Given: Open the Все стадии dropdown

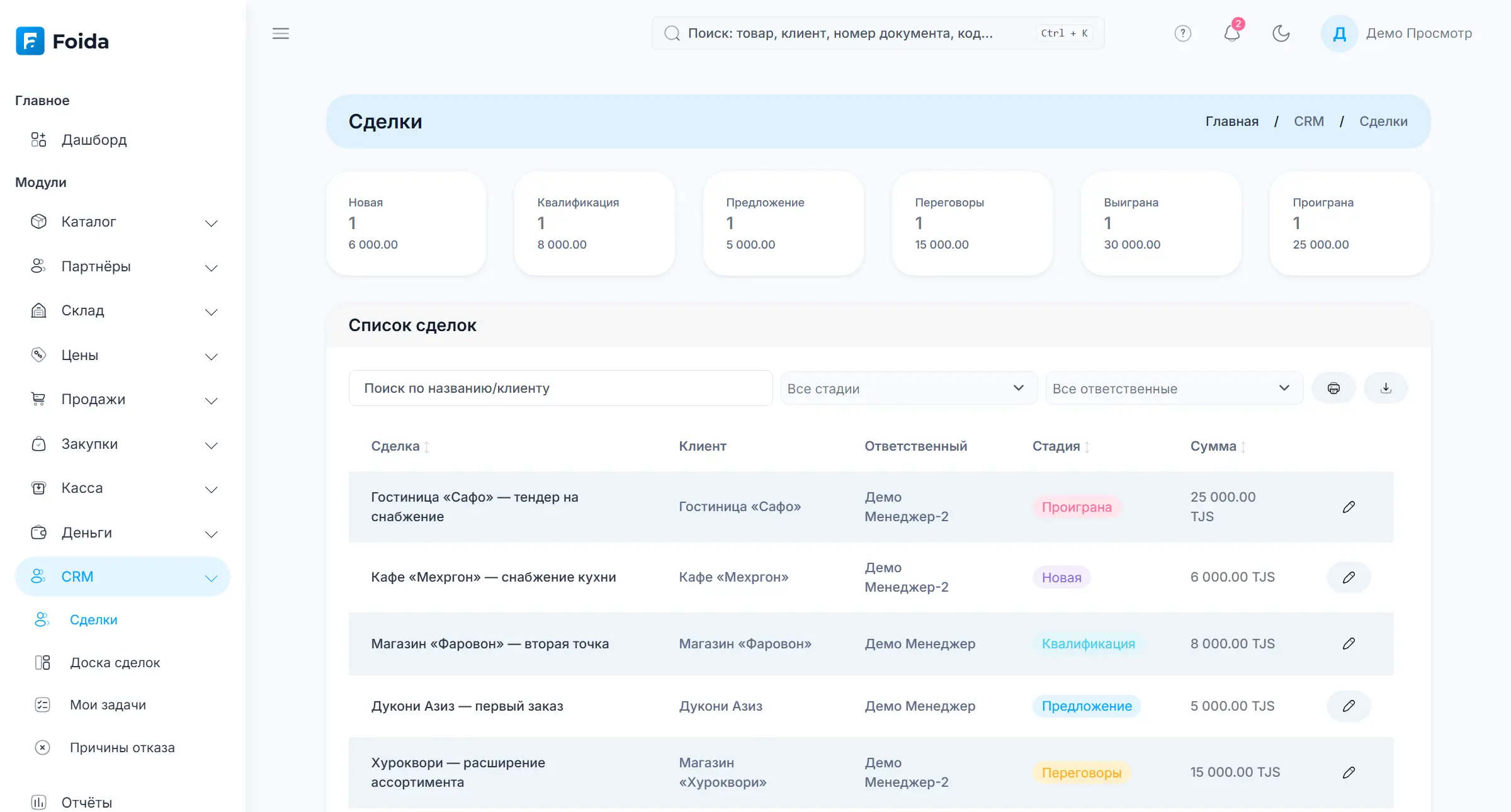Looking at the screenshot, I should (908, 388).
